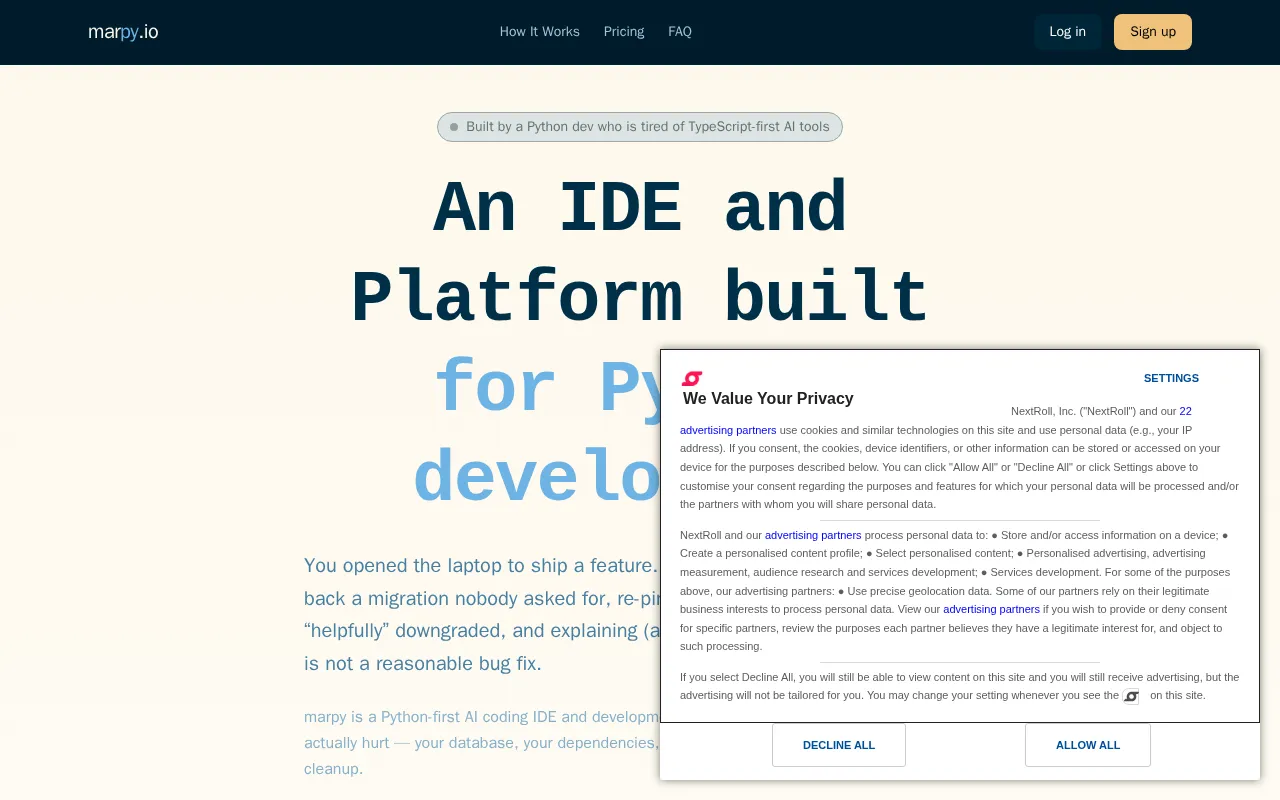Image resolution: width=1280 pixels, height=800 pixels.
Task: Go to How It Works section
Action: (x=540, y=32)
